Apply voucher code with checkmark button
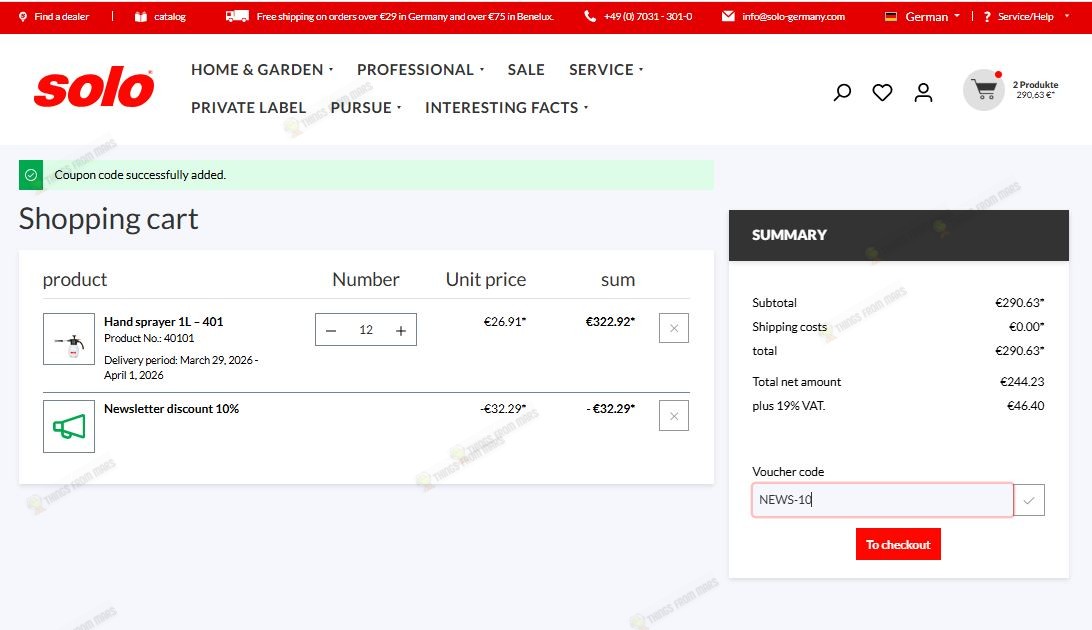The height and width of the screenshot is (630, 1092). (x=1029, y=500)
